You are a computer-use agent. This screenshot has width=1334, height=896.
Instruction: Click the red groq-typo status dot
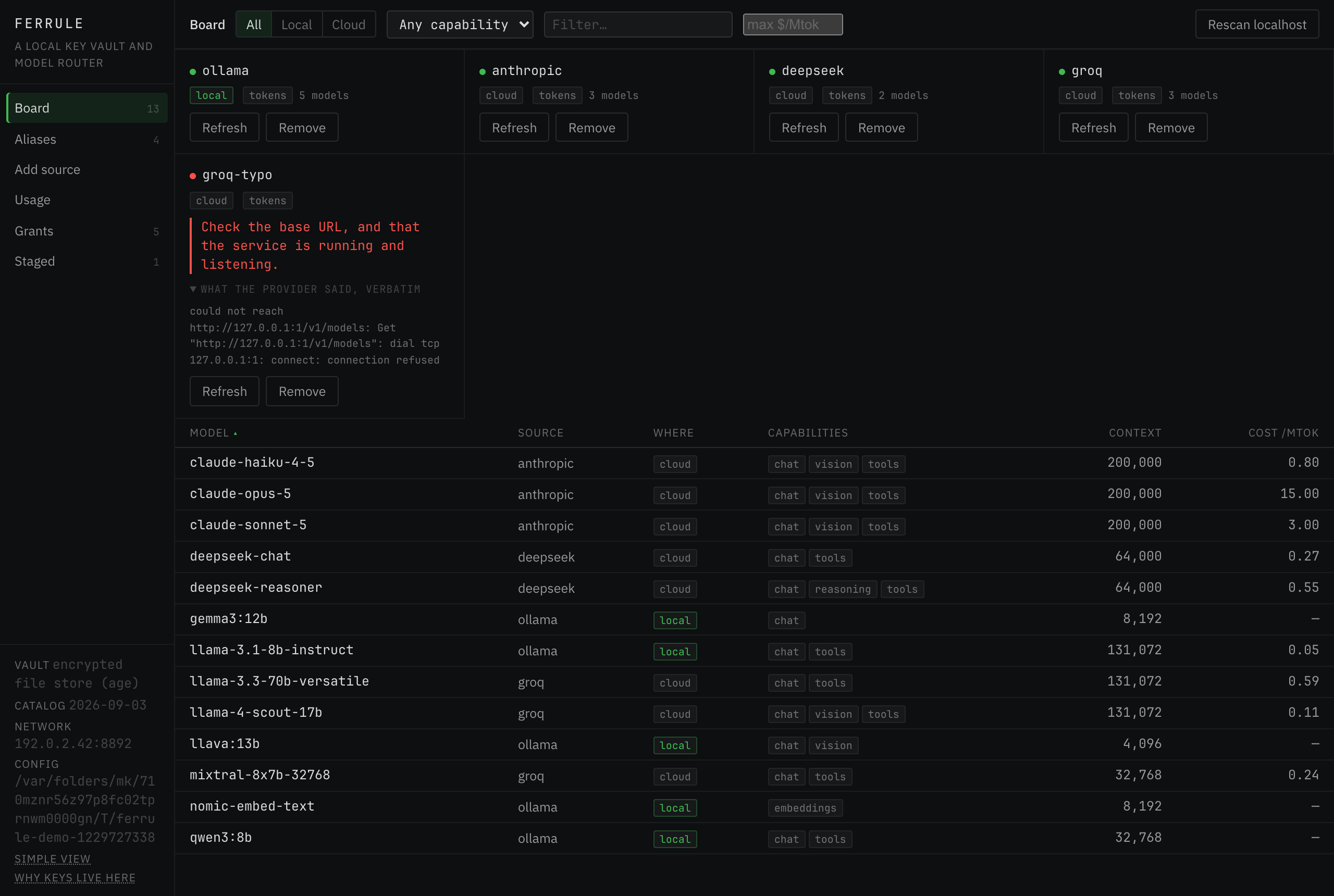[193, 176]
